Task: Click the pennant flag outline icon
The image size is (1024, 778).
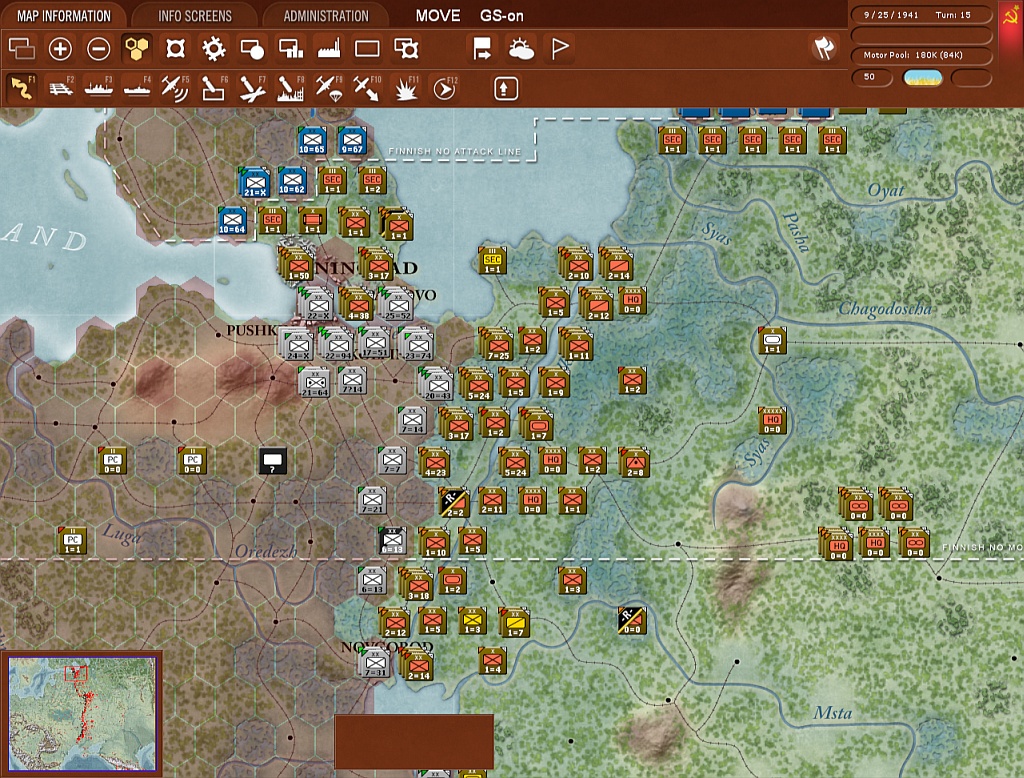Action: tap(560, 48)
